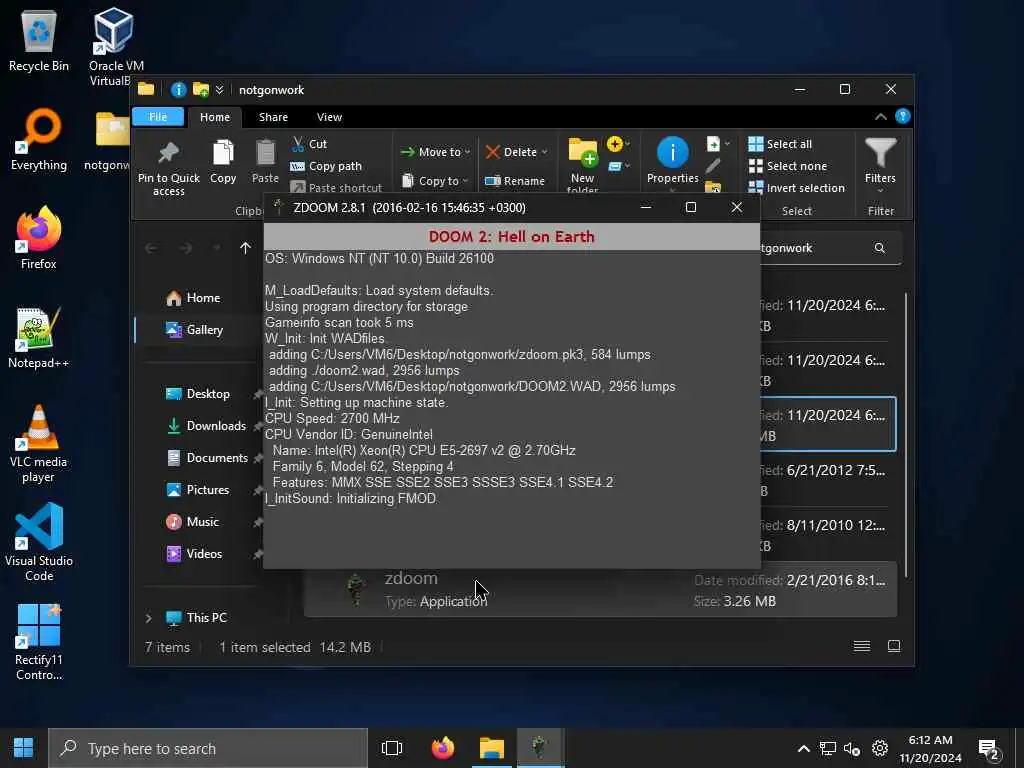1024x768 pixels.
Task: Open Firefox from the taskbar
Action: pyautogui.click(x=443, y=748)
